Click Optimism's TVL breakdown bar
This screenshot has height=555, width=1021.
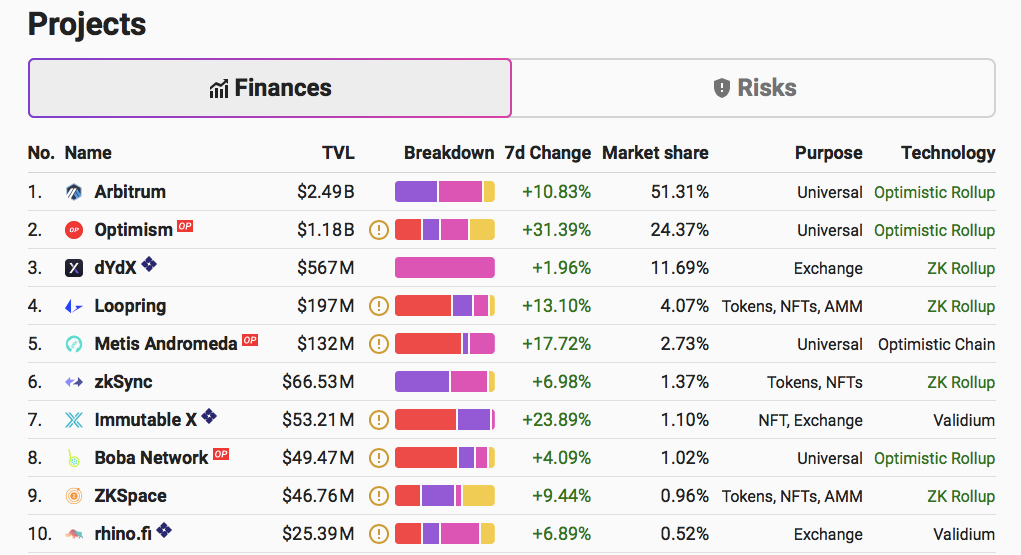click(x=445, y=230)
